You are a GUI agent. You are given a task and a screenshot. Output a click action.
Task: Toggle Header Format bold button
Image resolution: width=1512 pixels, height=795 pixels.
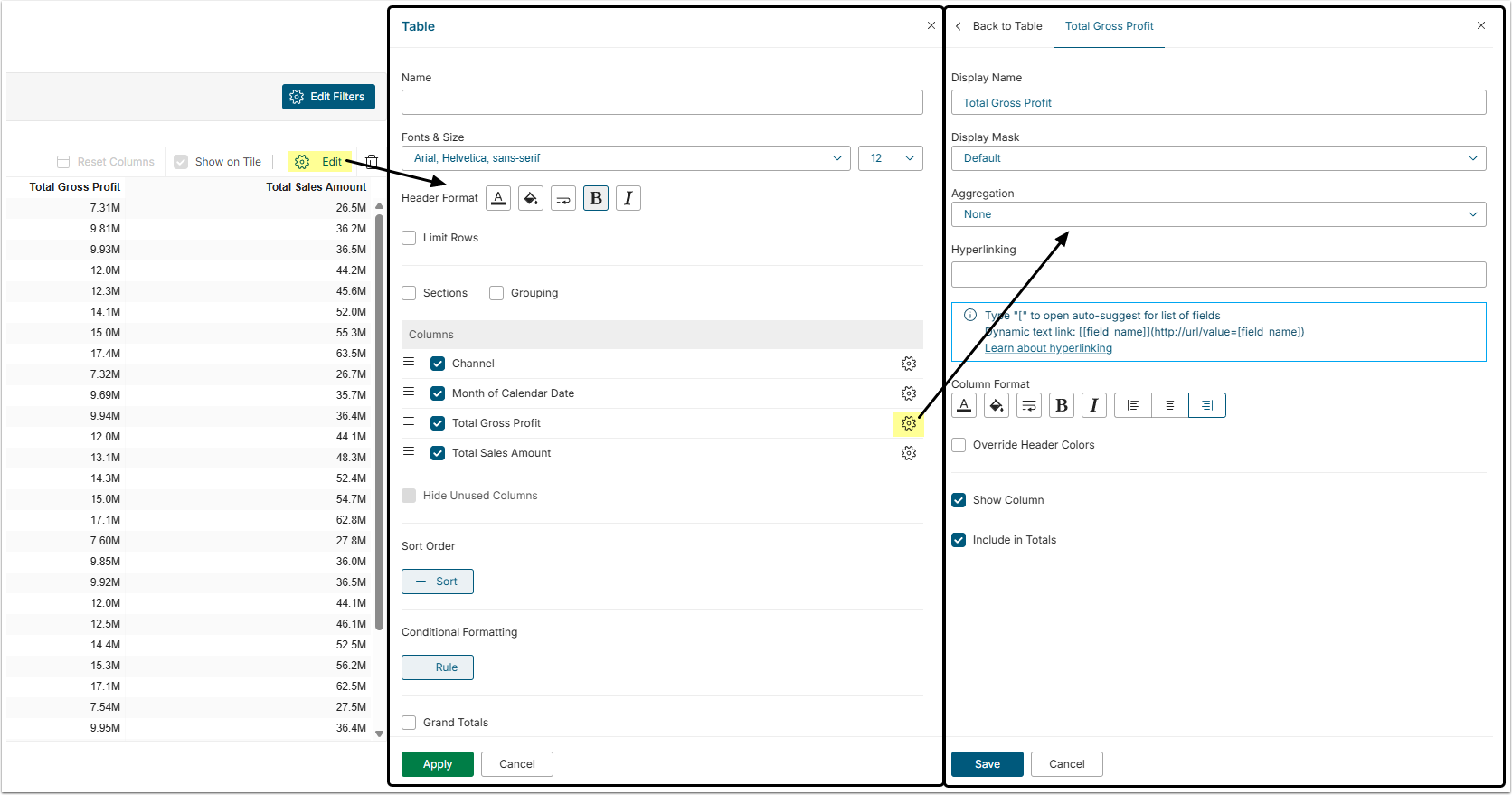coord(596,198)
